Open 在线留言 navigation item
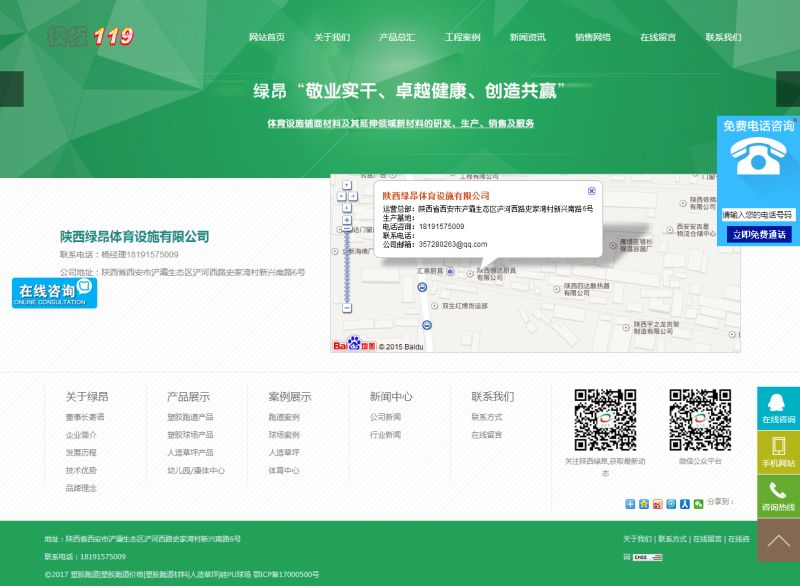The image size is (800, 586). (658, 37)
